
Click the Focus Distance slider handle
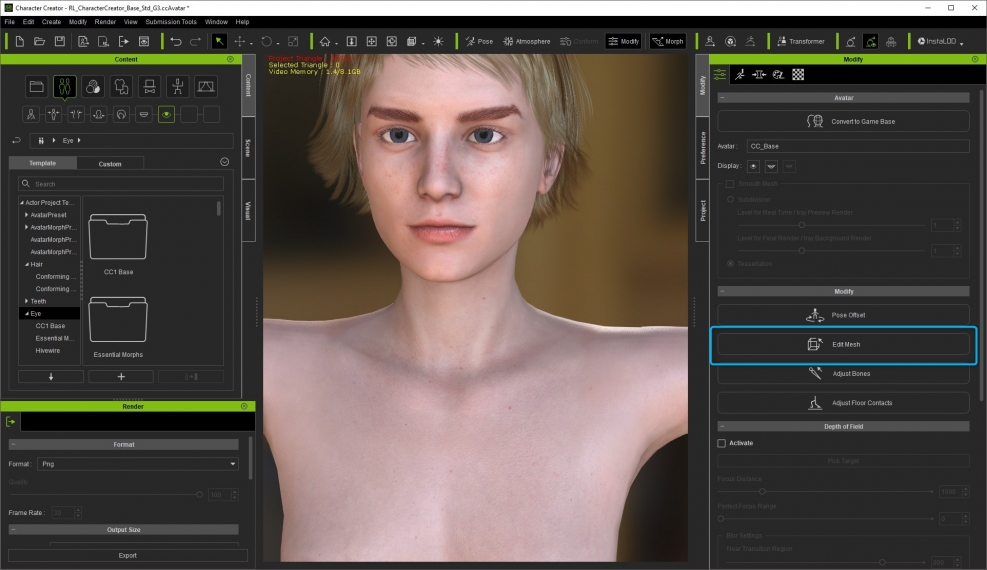pyautogui.click(x=762, y=492)
